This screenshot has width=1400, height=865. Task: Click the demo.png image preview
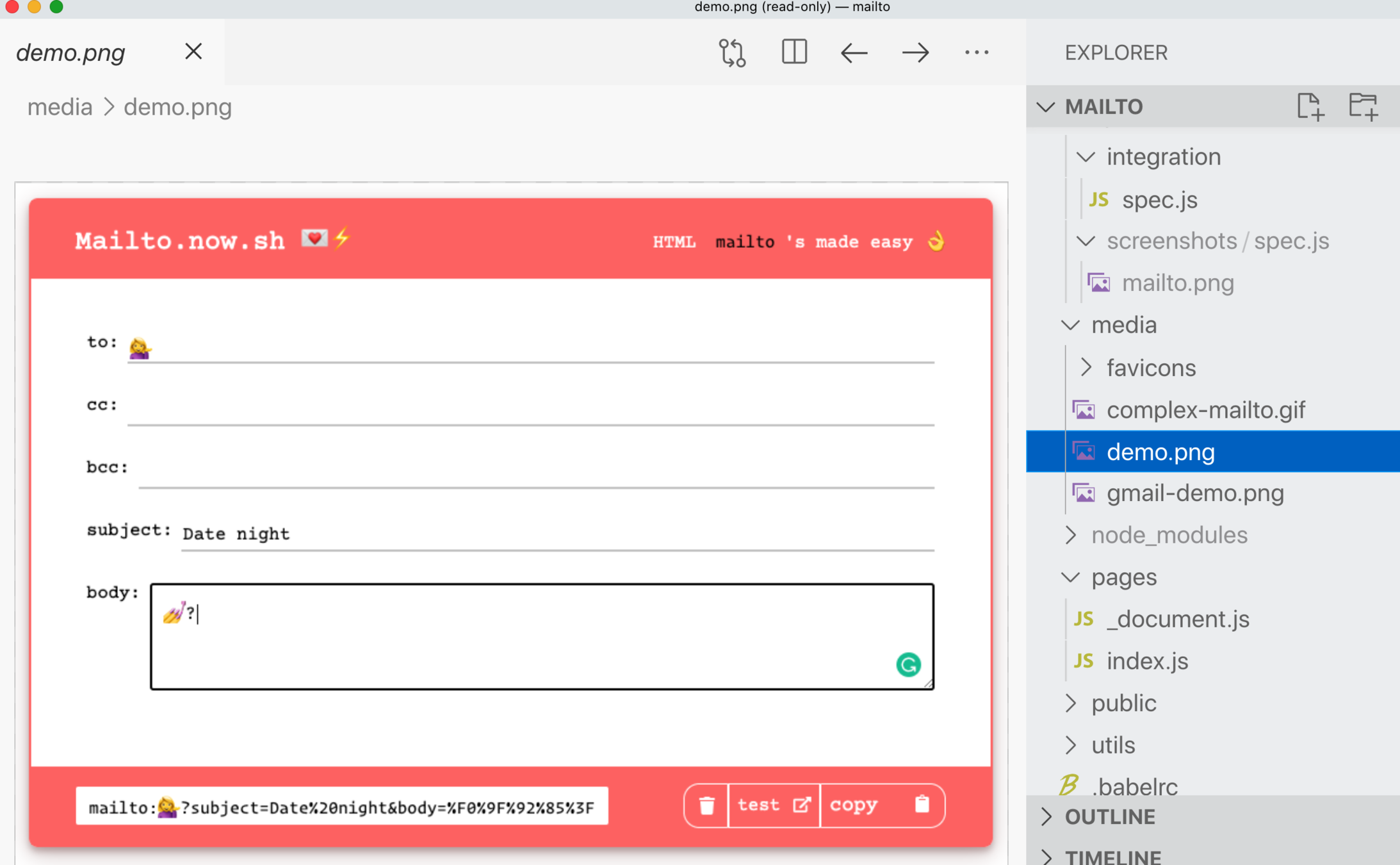[510, 522]
